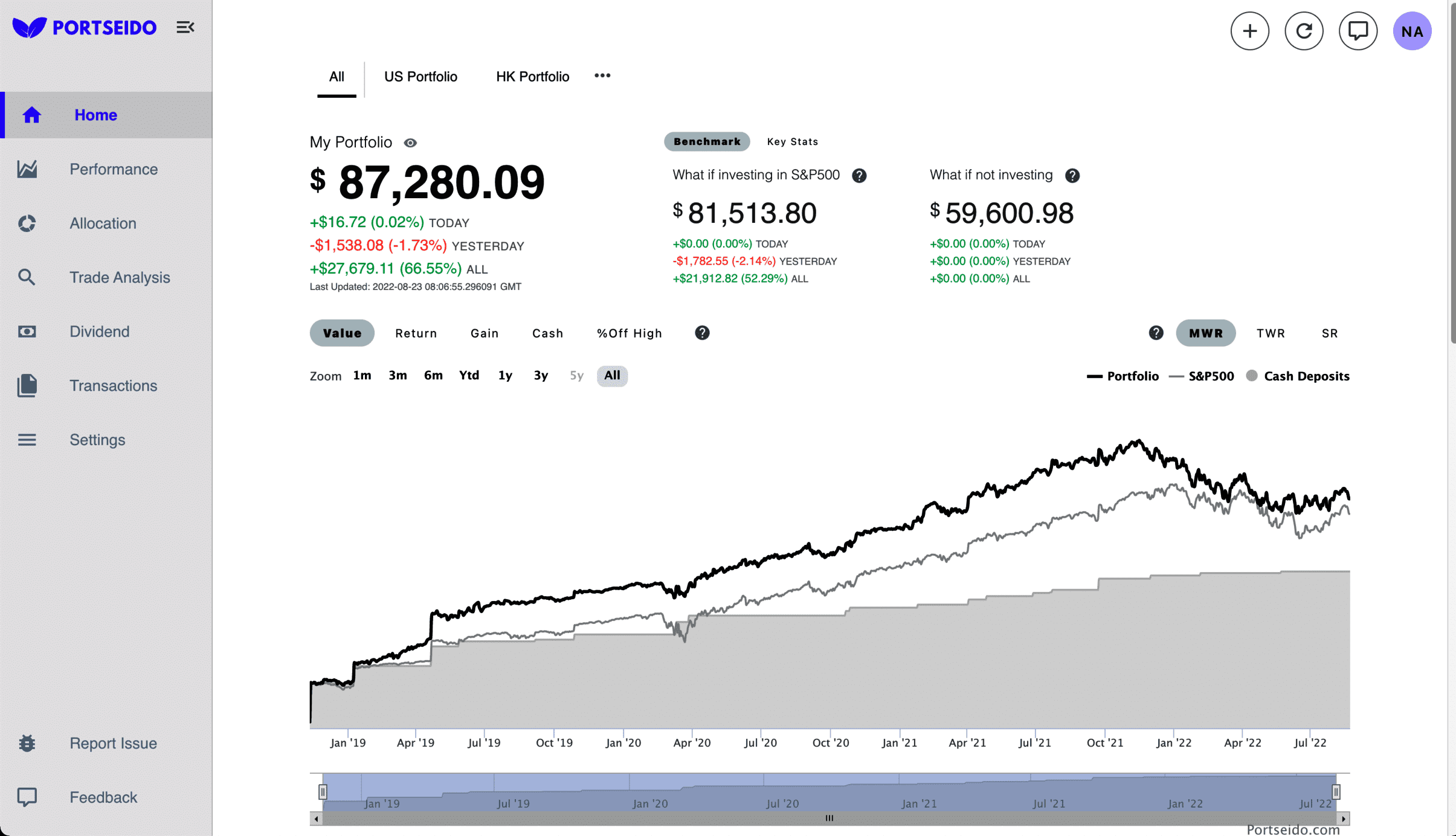Toggle portfolio value visibility eye icon
The image size is (1456, 836).
(410, 143)
